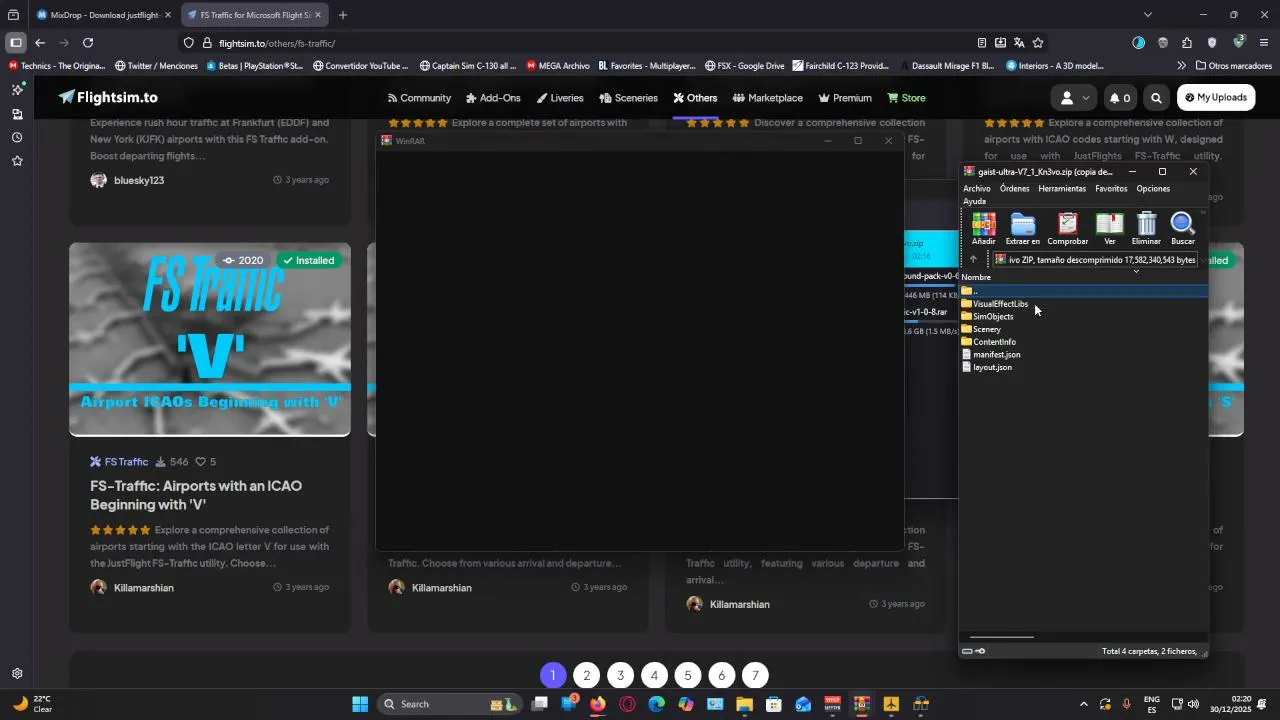Open the Liveries nav item
The image size is (1280, 720).
pos(560,98)
